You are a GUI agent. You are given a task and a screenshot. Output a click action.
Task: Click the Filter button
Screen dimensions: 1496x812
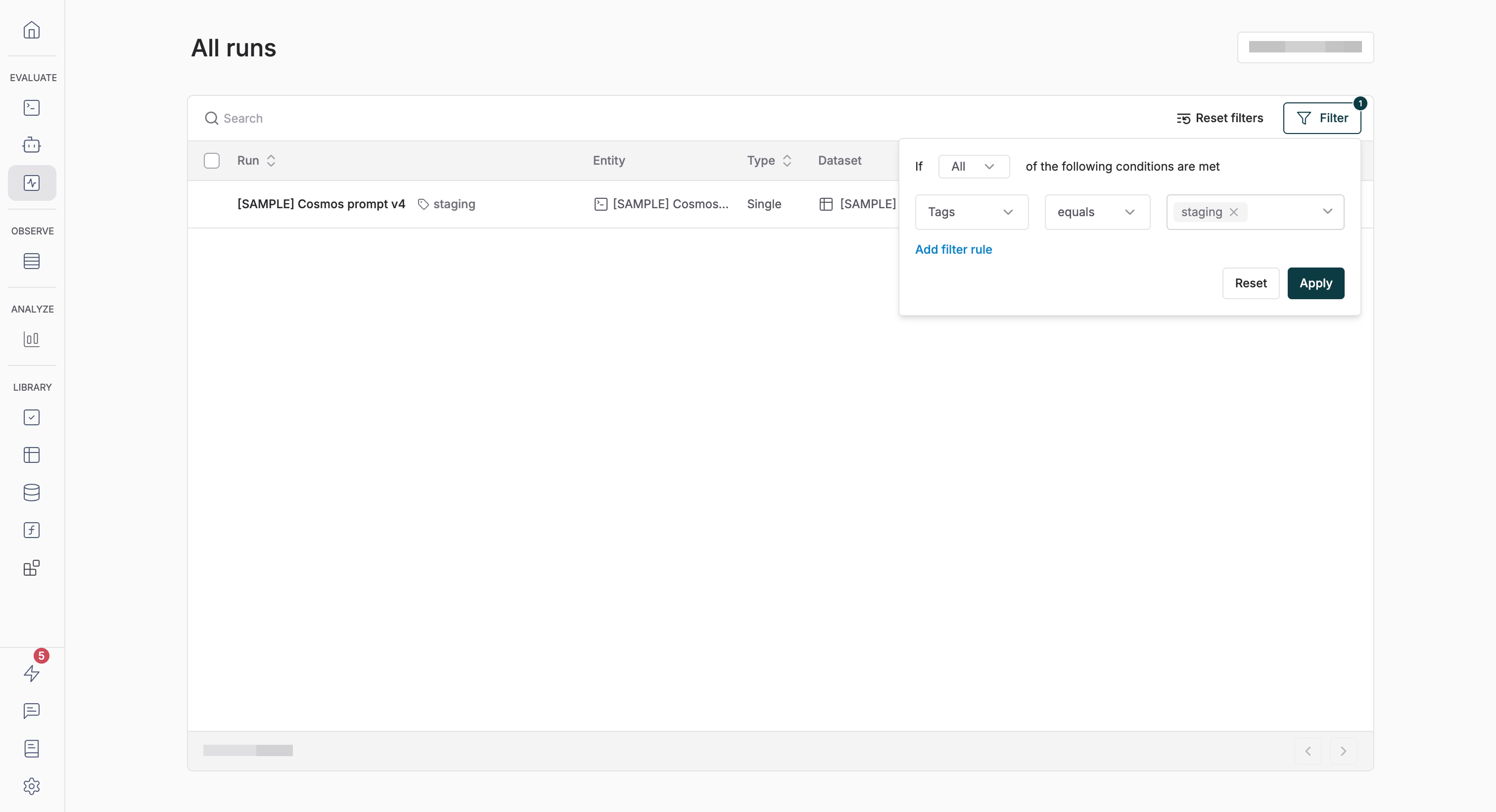tap(1321, 118)
